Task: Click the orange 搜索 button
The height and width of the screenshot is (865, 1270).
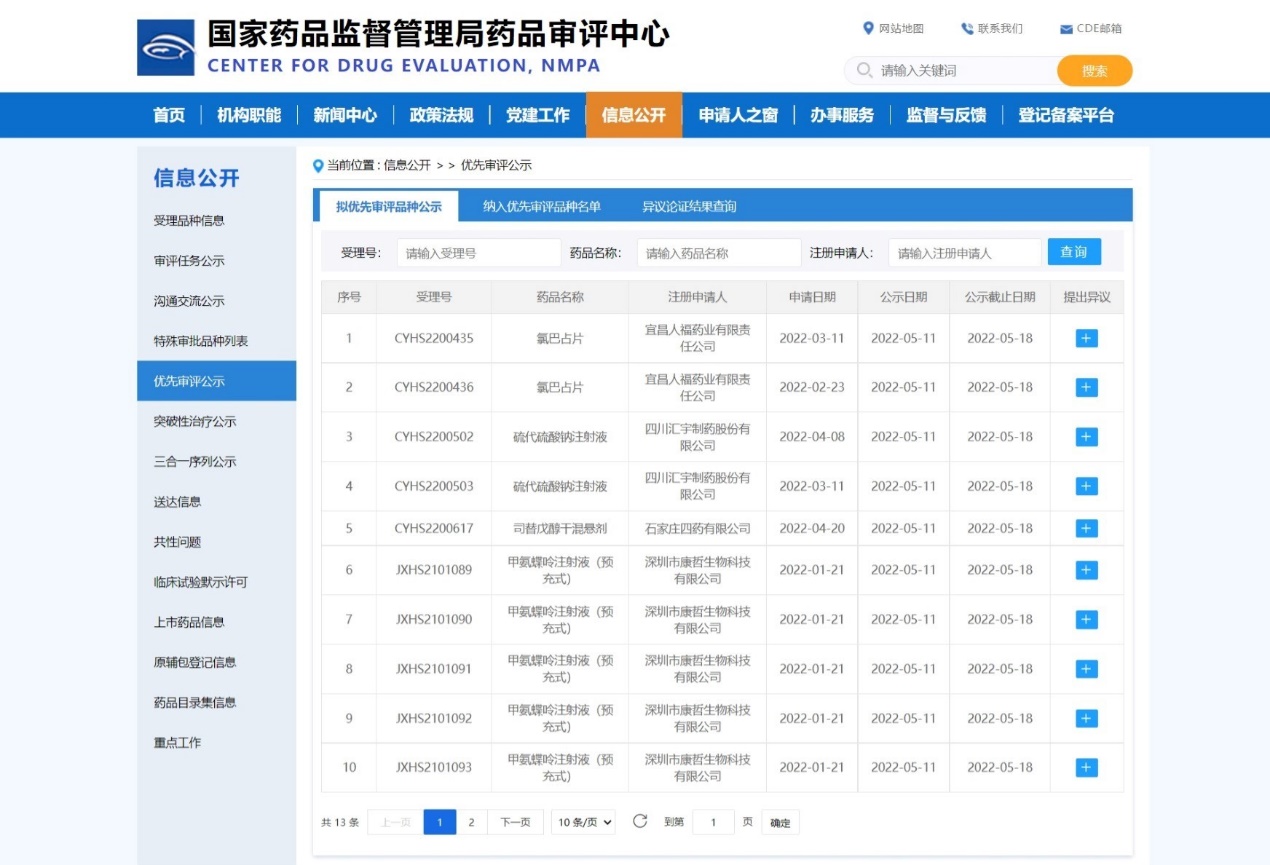Action: (1095, 71)
